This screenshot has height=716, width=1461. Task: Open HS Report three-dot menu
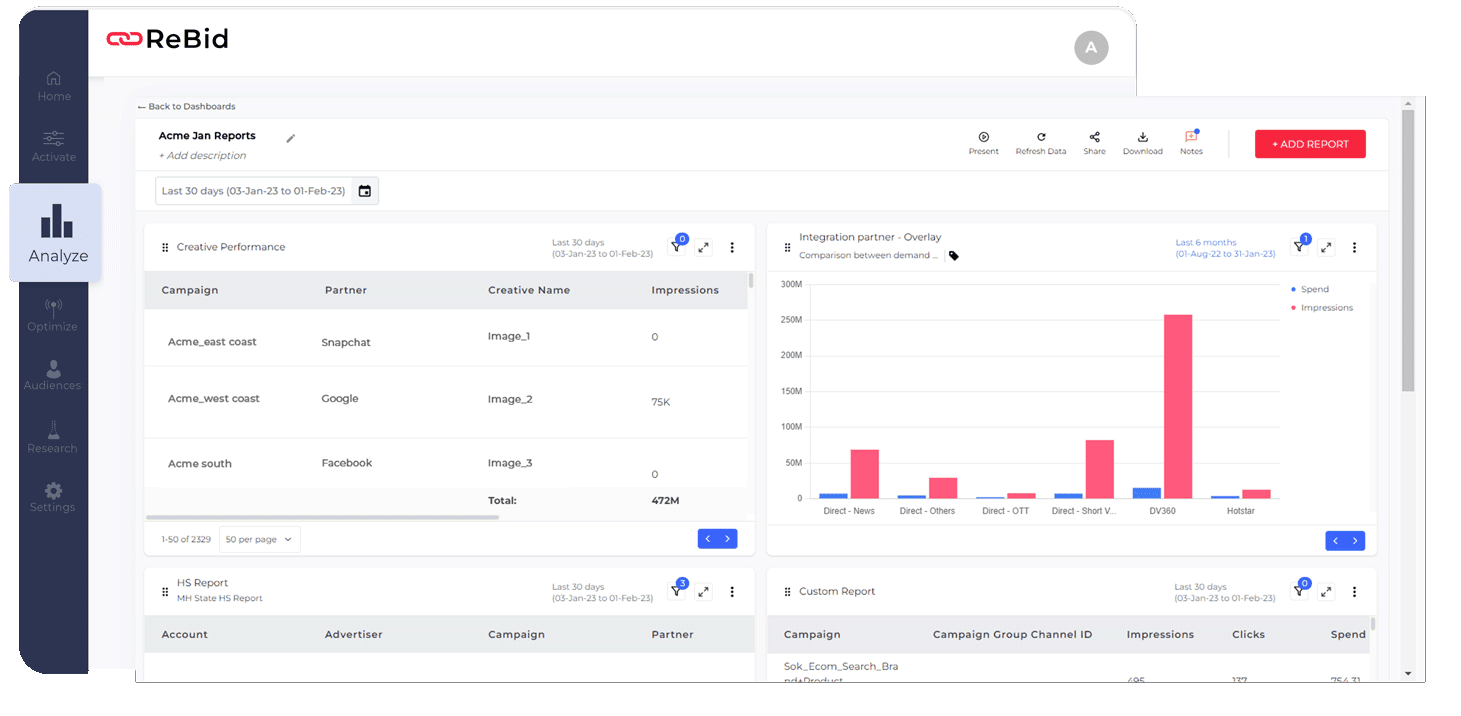pyautogui.click(x=732, y=592)
